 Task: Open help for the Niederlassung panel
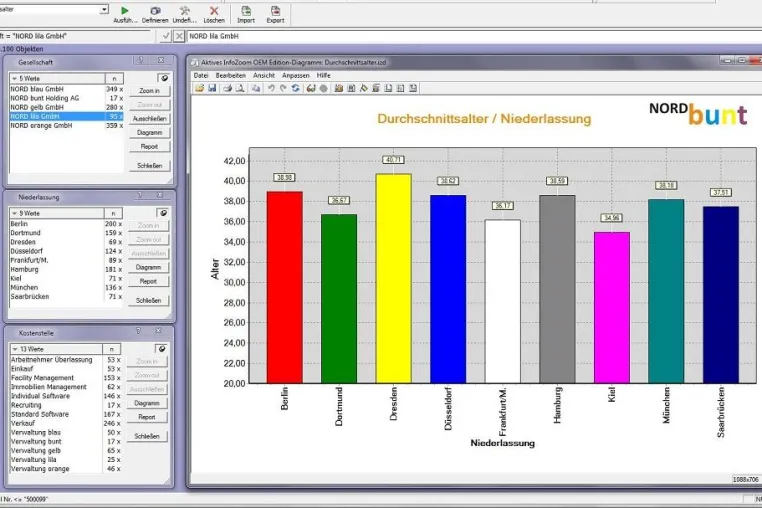[x=139, y=195]
